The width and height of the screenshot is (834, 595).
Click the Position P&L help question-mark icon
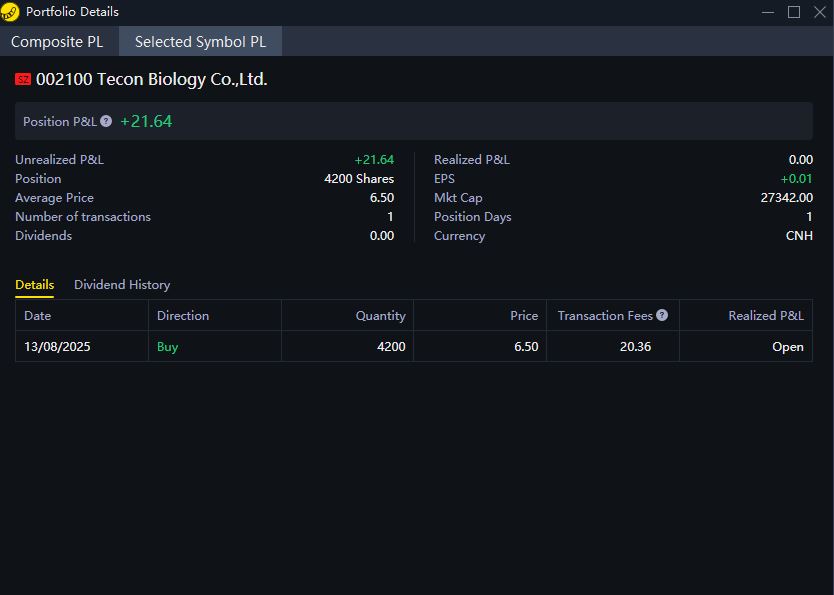coord(106,121)
